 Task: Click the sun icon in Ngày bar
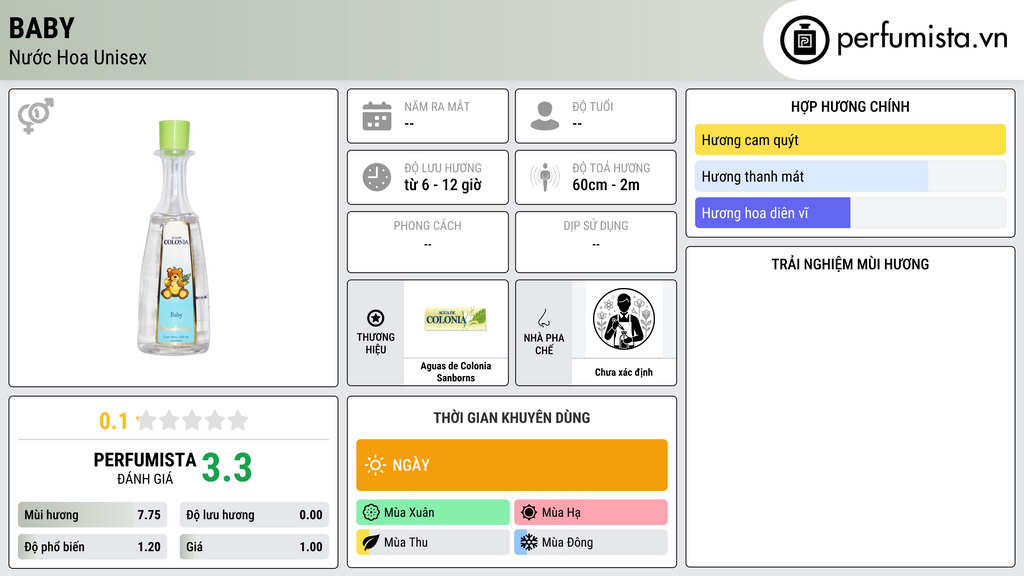(375, 465)
